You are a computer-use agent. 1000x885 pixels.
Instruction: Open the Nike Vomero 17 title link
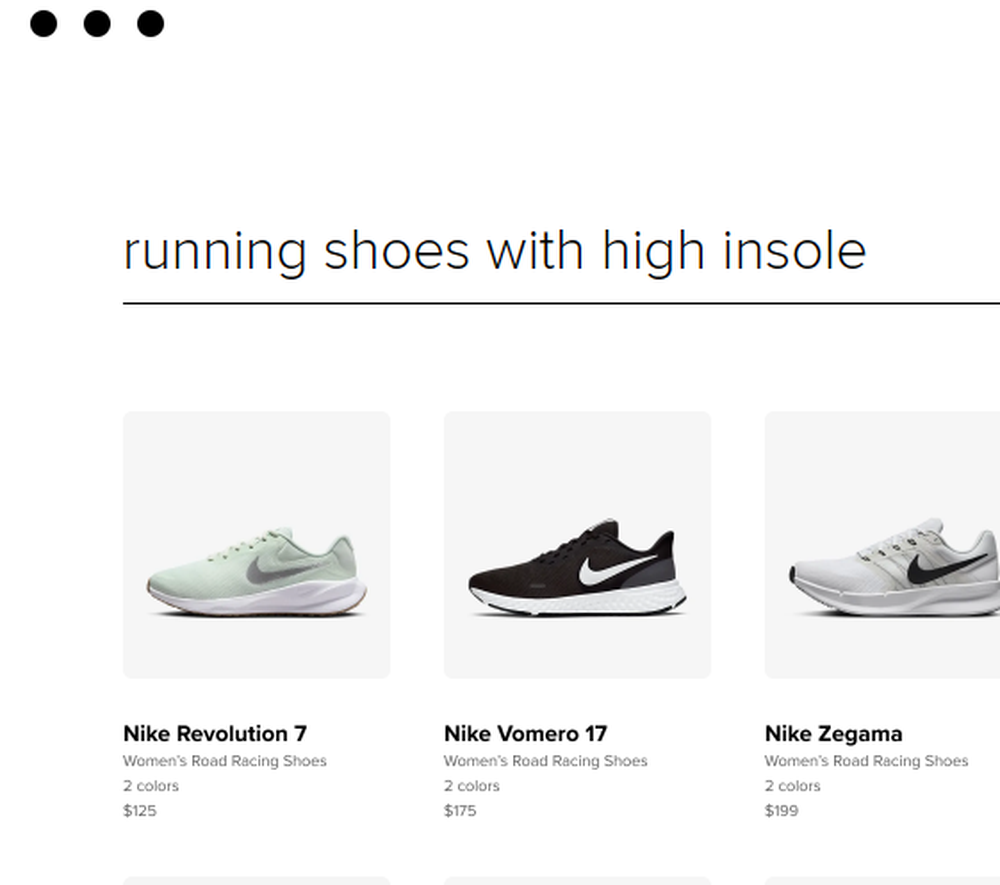[x=526, y=734]
